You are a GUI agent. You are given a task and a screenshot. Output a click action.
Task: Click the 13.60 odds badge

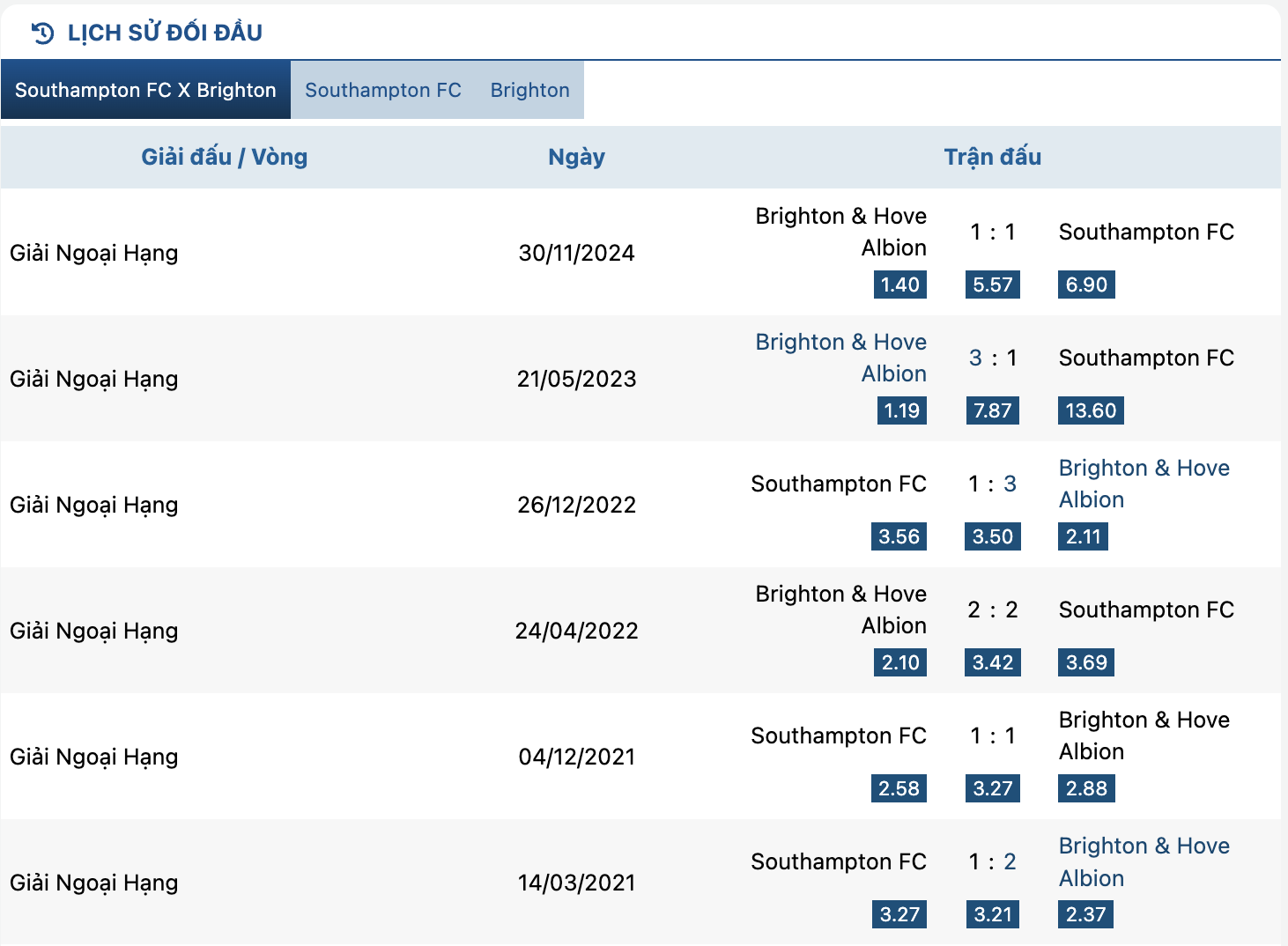[x=1091, y=410]
